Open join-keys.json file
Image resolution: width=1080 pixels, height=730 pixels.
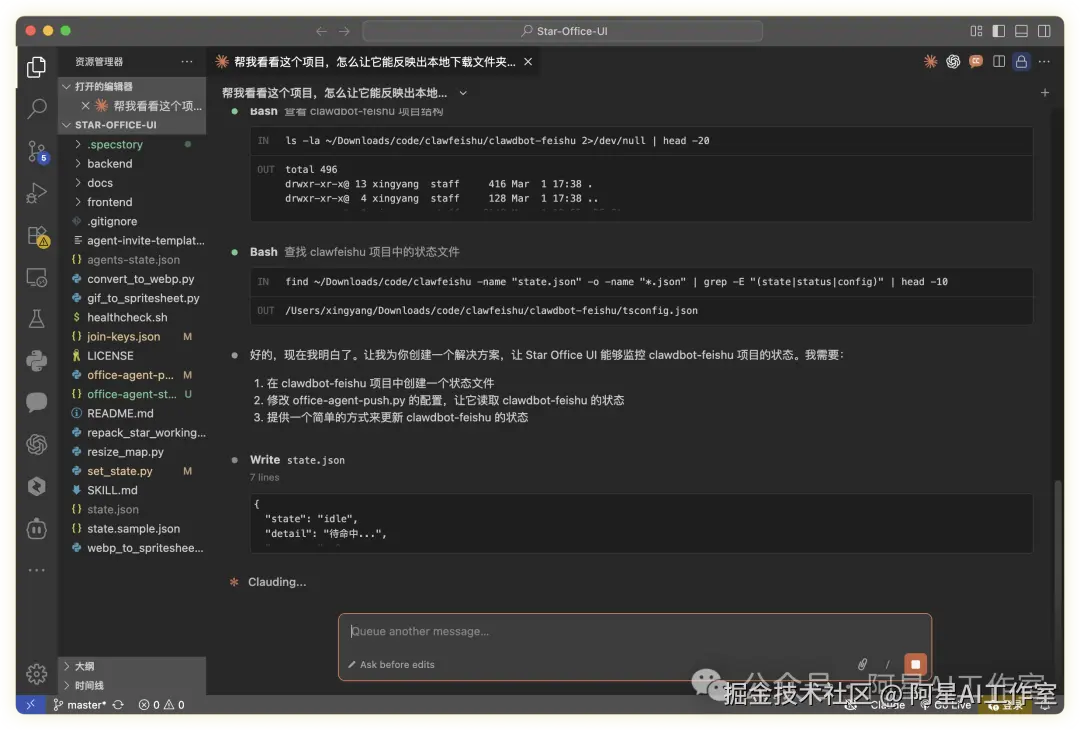coord(132,336)
